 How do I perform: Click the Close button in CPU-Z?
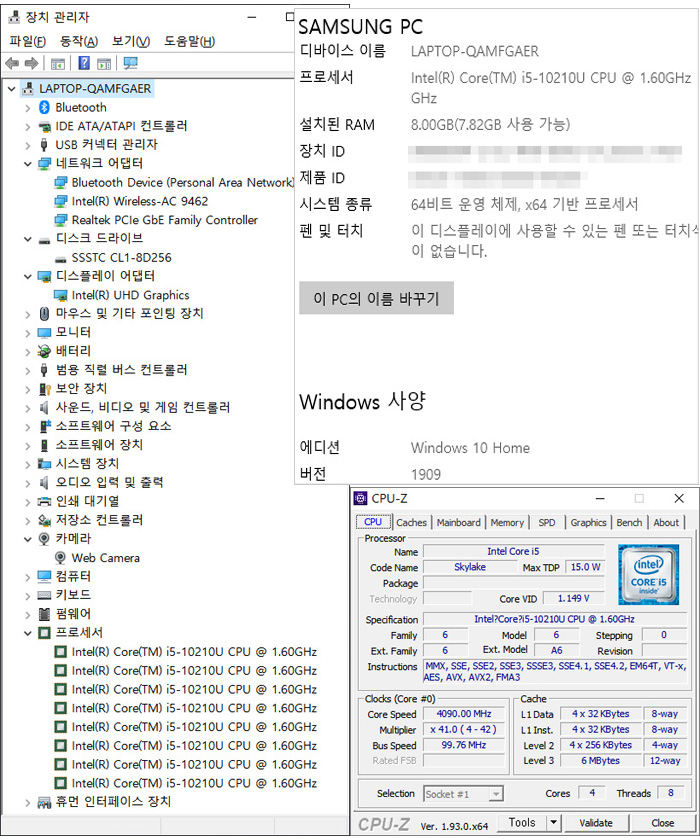pos(663,822)
